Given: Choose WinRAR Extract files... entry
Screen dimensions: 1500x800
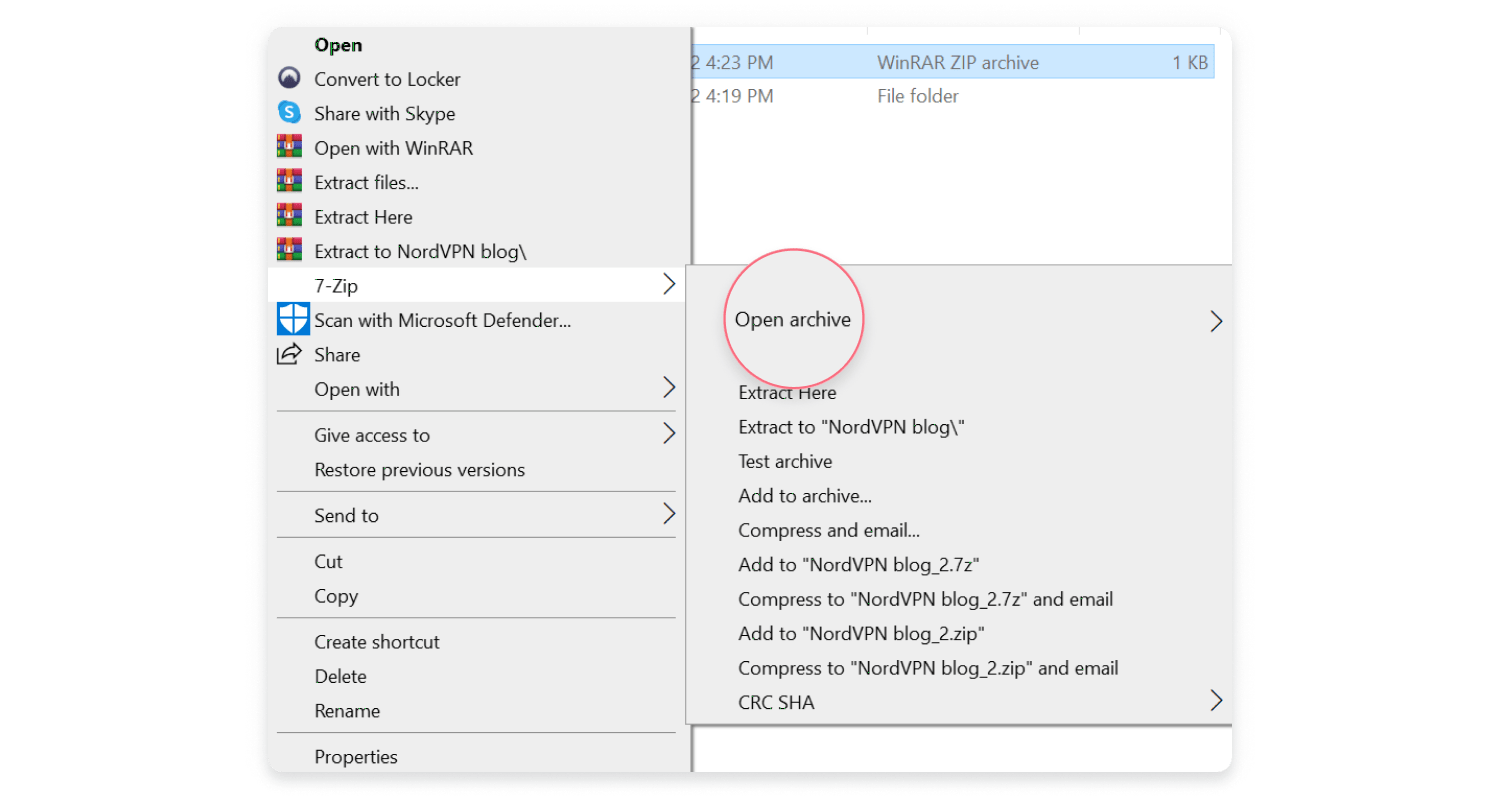Looking at the screenshot, I should click(366, 182).
